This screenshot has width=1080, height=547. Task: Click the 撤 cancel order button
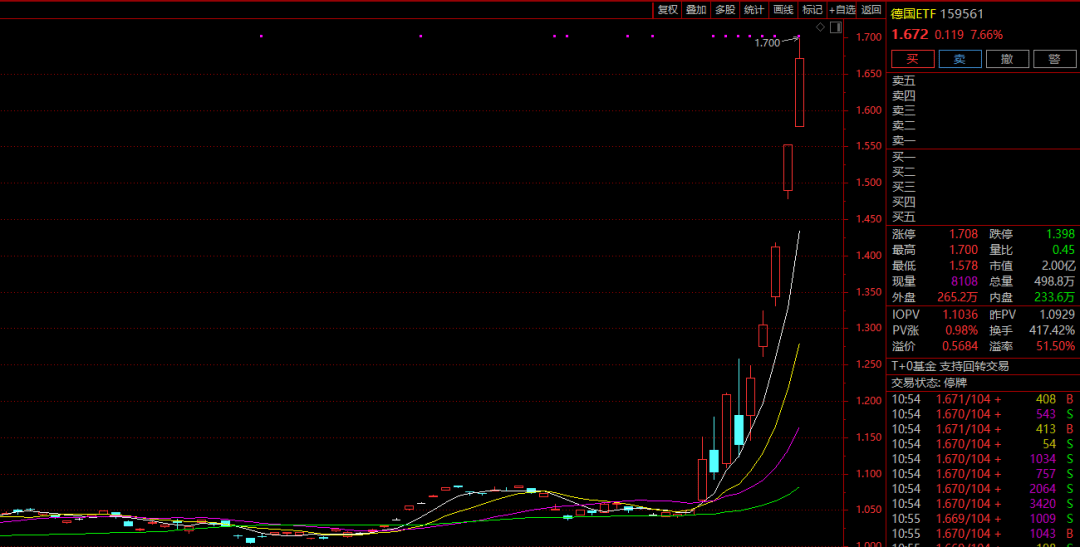pyautogui.click(x=1007, y=59)
